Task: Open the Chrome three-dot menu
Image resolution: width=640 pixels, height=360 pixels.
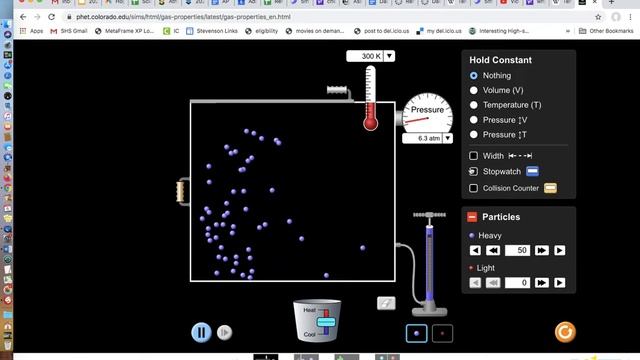Action: click(x=631, y=17)
